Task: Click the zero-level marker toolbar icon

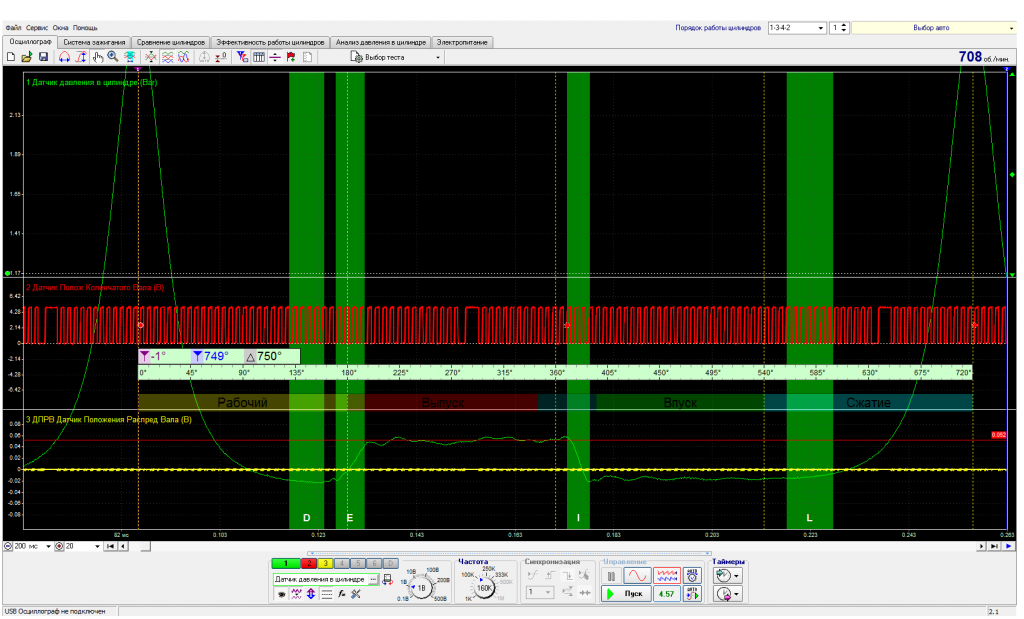Action: point(221,57)
